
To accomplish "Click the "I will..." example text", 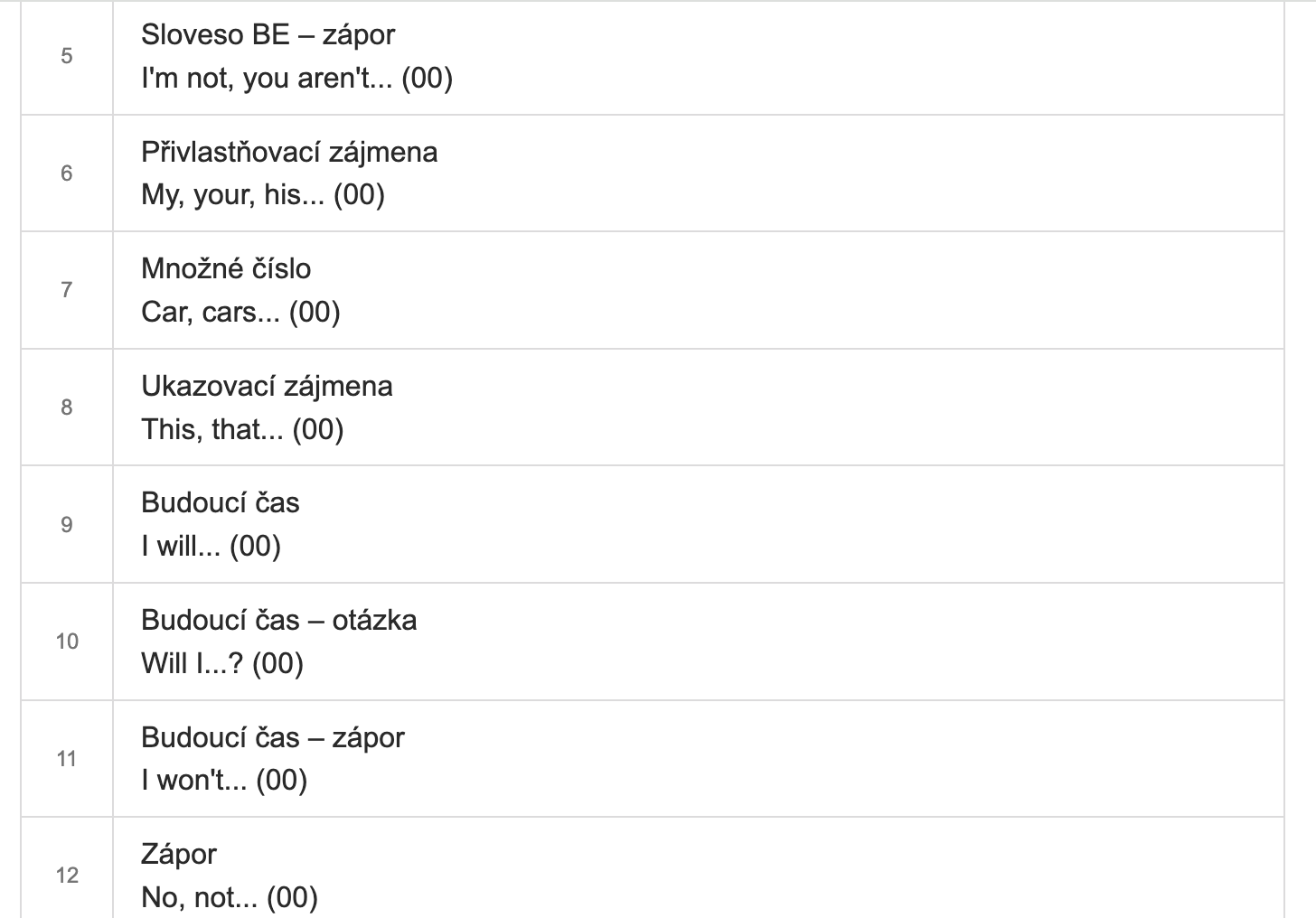I will tap(211, 547).
